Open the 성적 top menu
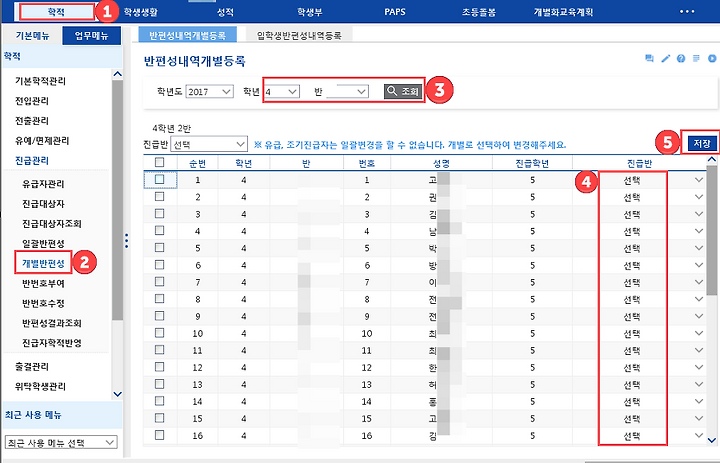The width and height of the screenshot is (720, 463). point(225,12)
